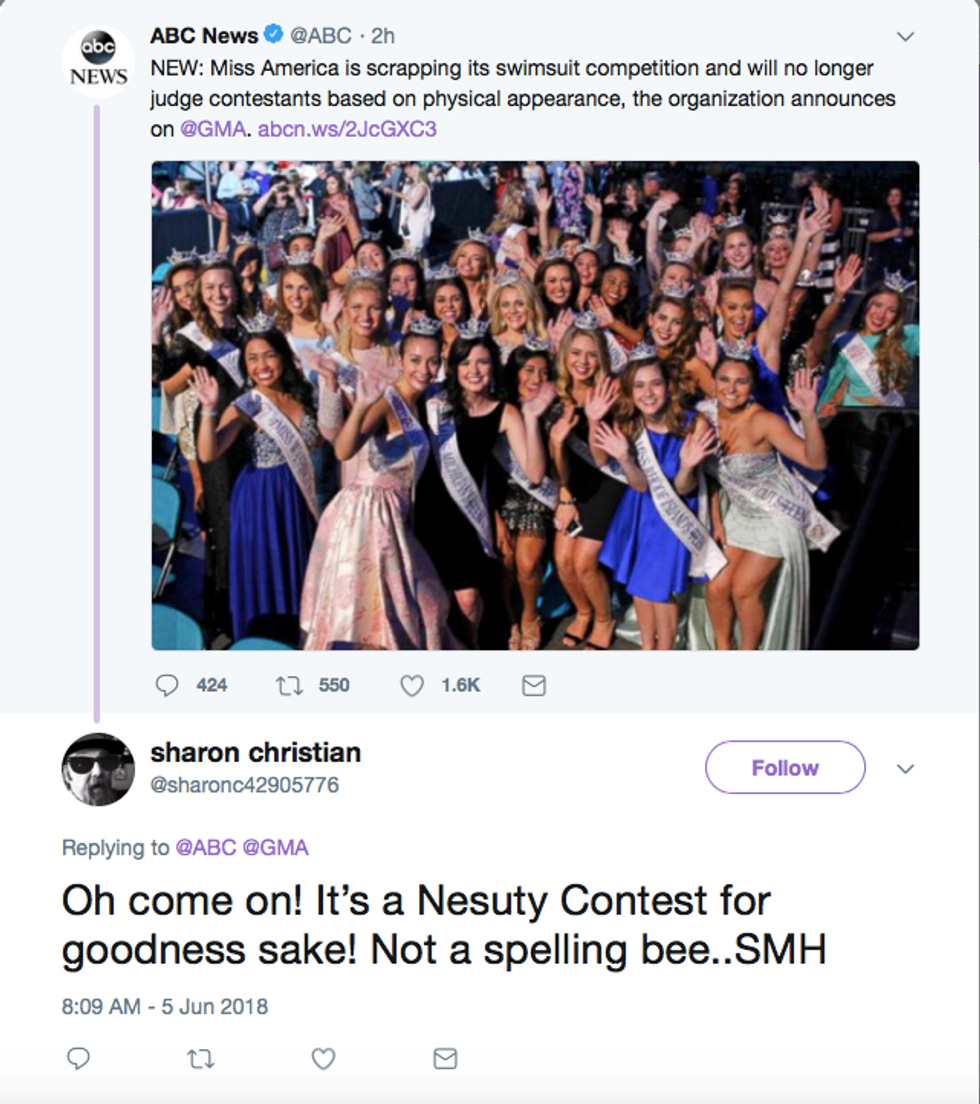Expand the ABC News tweet options chevron
This screenshot has width=980, height=1104.
905,37
